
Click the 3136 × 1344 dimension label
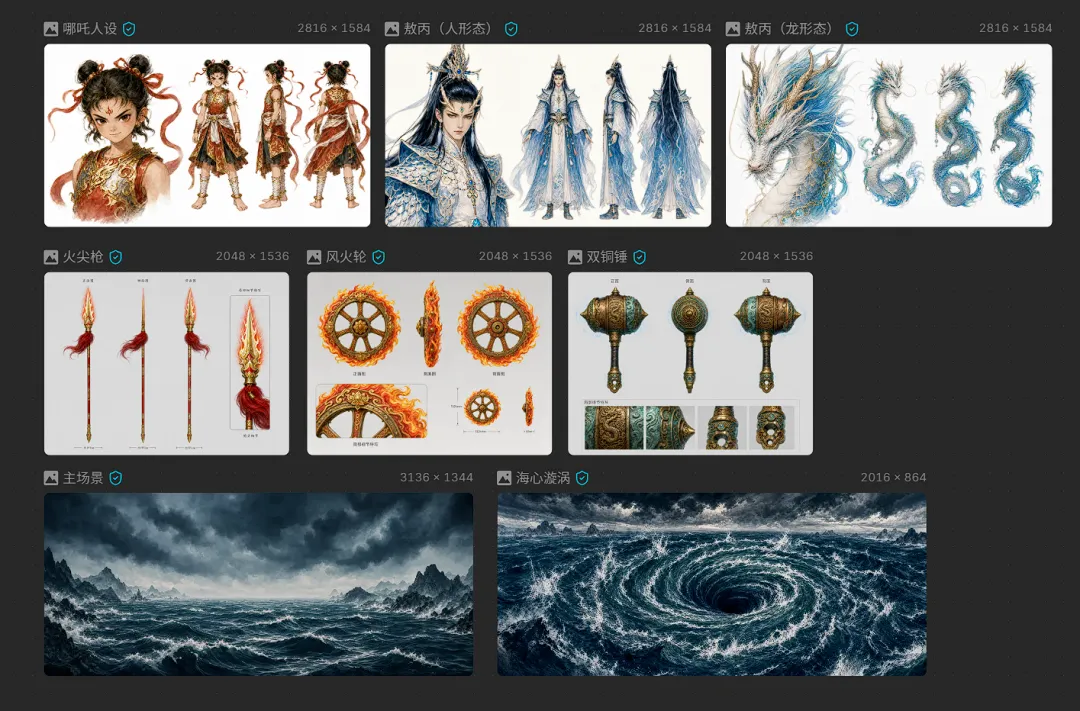tap(437, 477)
